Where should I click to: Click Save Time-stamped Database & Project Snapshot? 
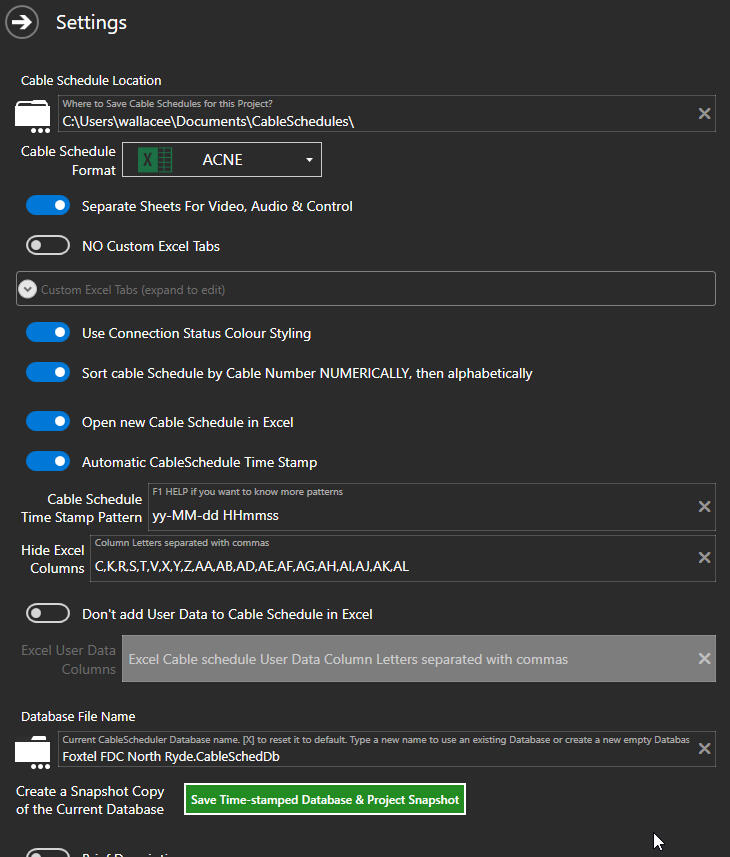(x=325, y=800)
